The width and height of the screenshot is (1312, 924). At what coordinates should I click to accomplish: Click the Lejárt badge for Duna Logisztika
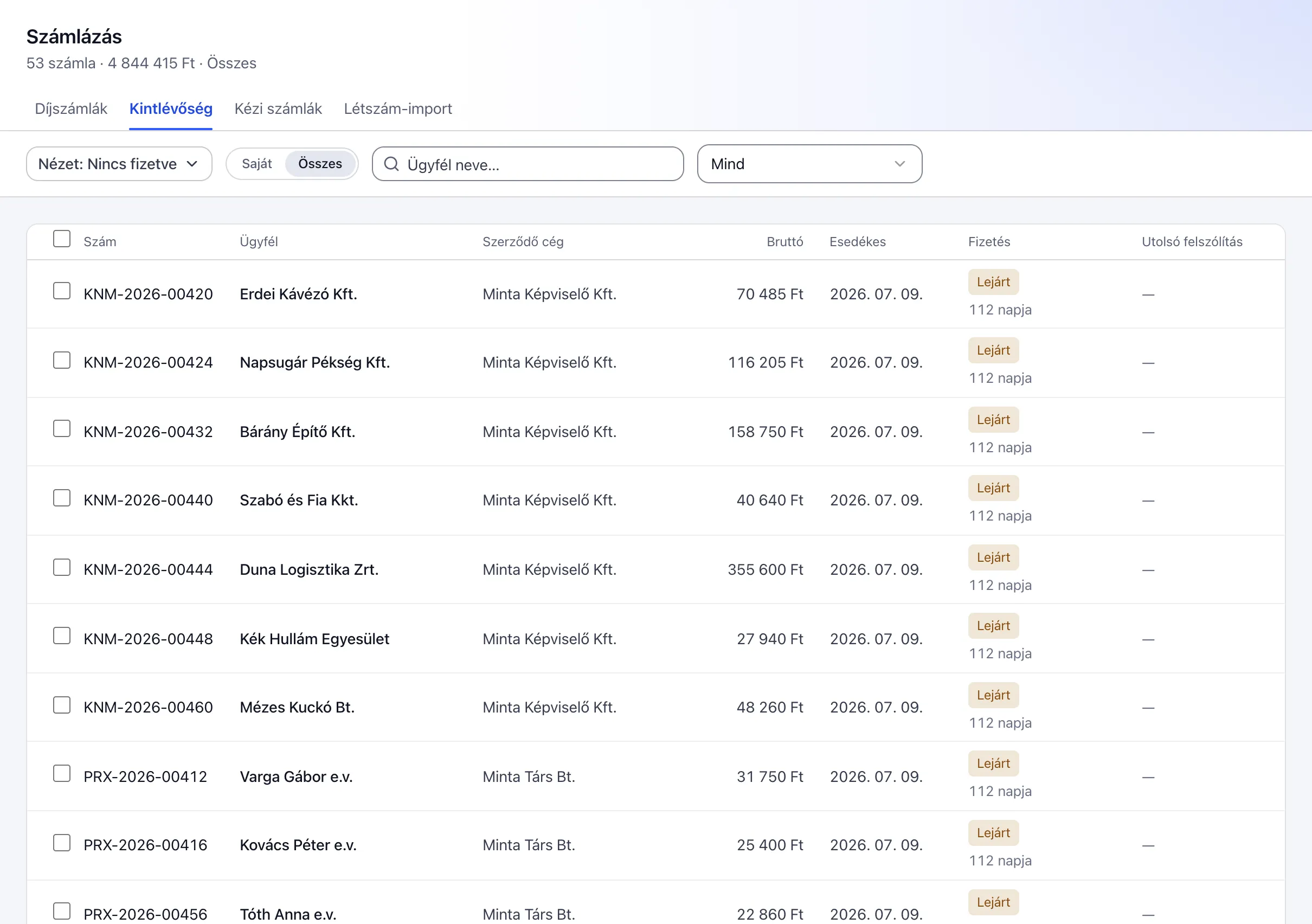tap(993, 557)
